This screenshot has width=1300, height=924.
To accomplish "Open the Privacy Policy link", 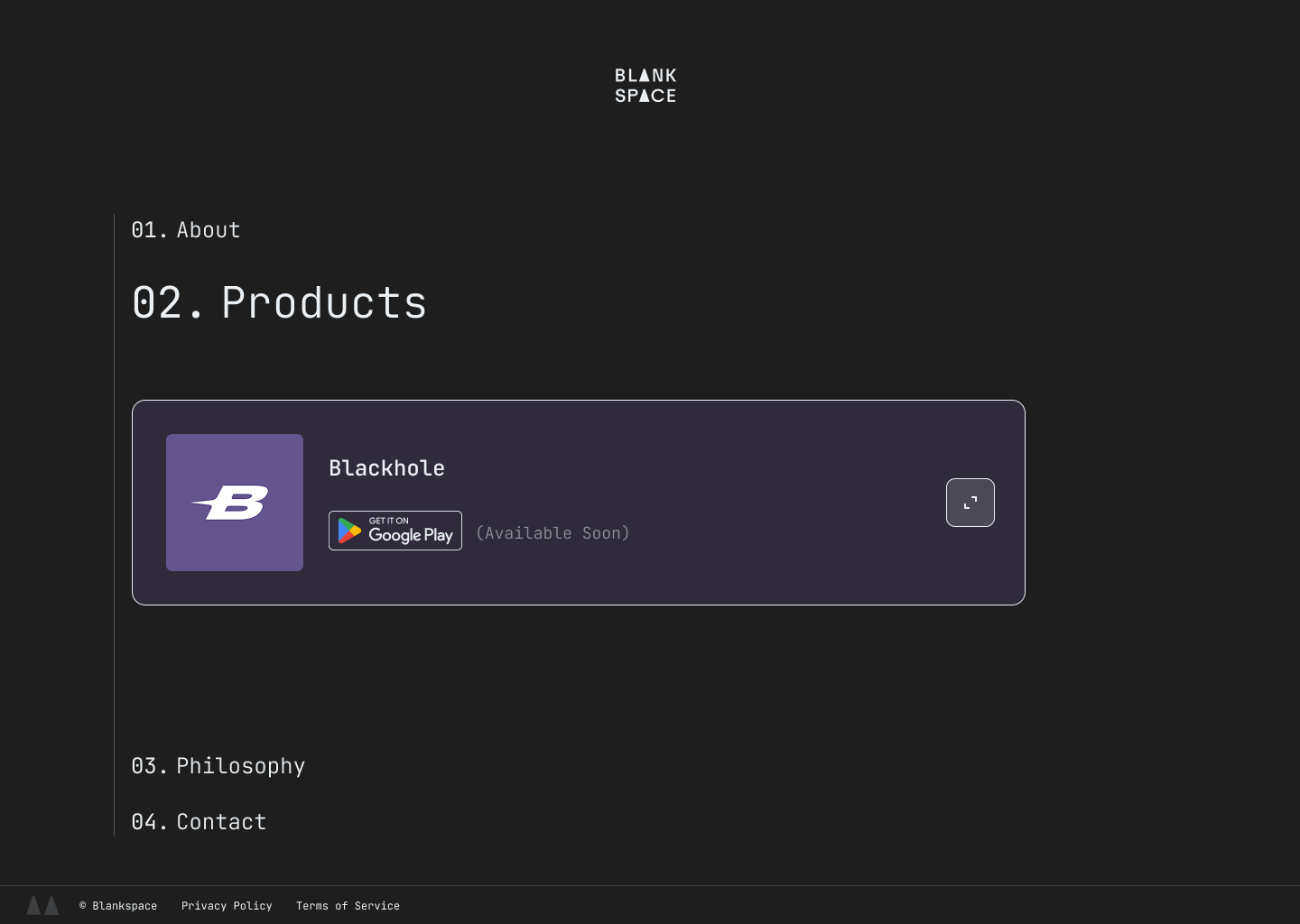I will point(227,906).
